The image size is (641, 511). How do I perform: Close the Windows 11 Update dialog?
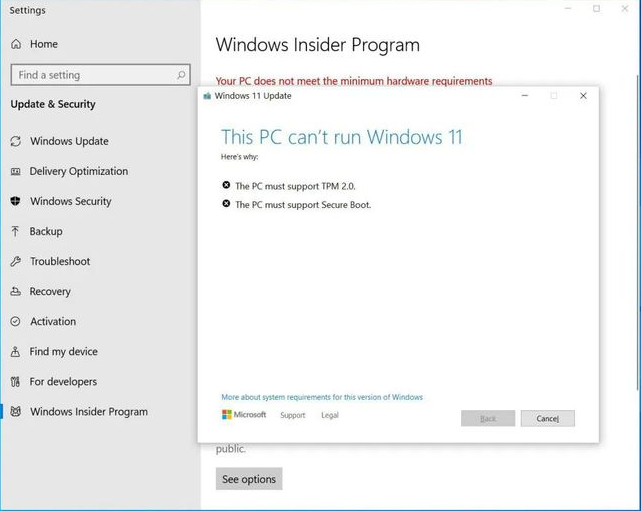pyautogui.click(x=583, y=96)
